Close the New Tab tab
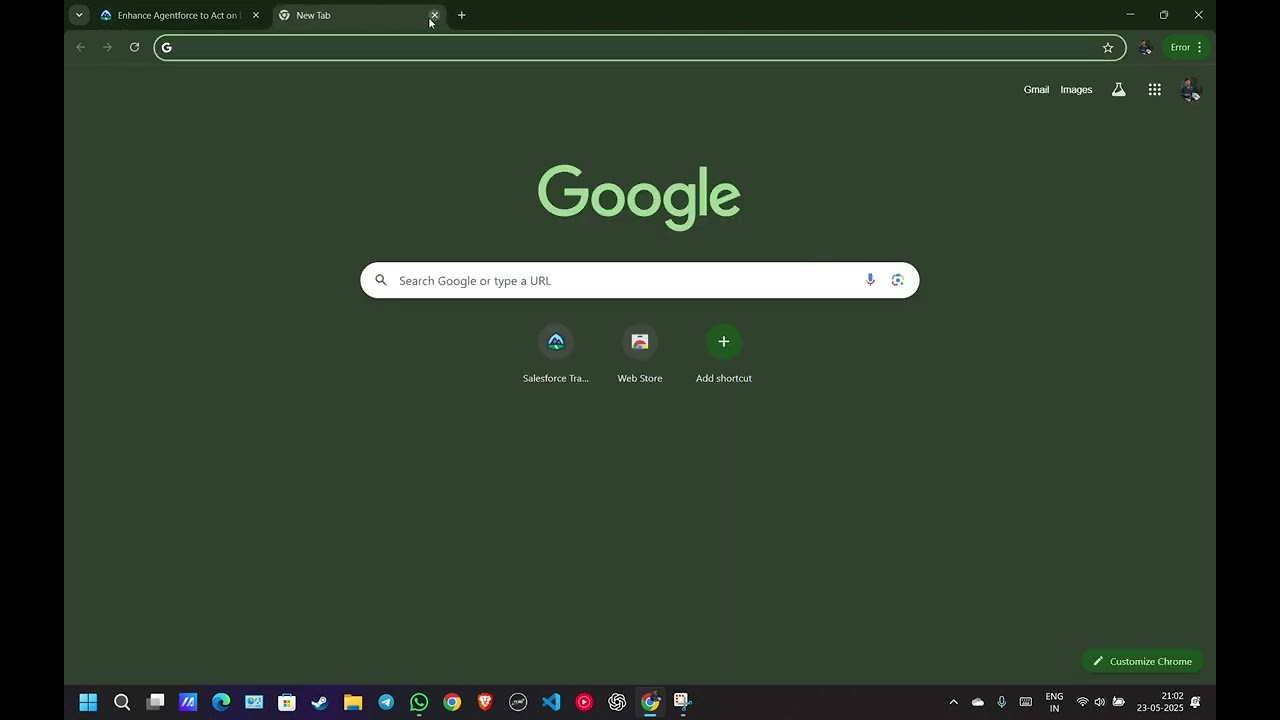 coord(434,15)
